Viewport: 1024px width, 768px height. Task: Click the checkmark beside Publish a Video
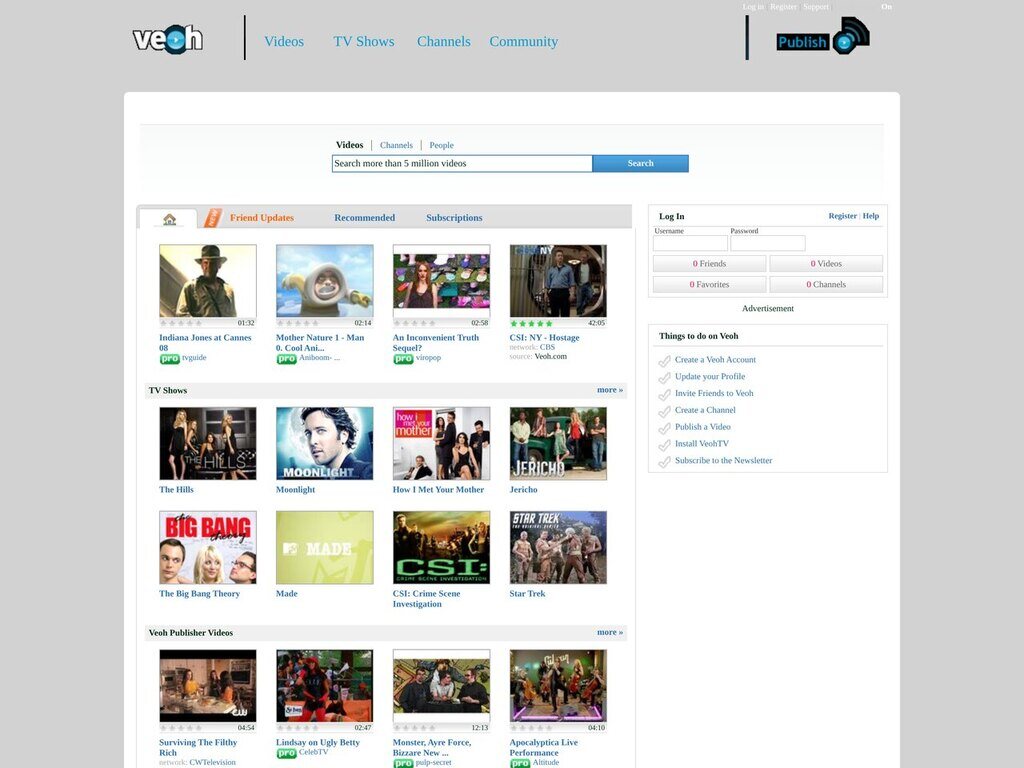[664, 428]
